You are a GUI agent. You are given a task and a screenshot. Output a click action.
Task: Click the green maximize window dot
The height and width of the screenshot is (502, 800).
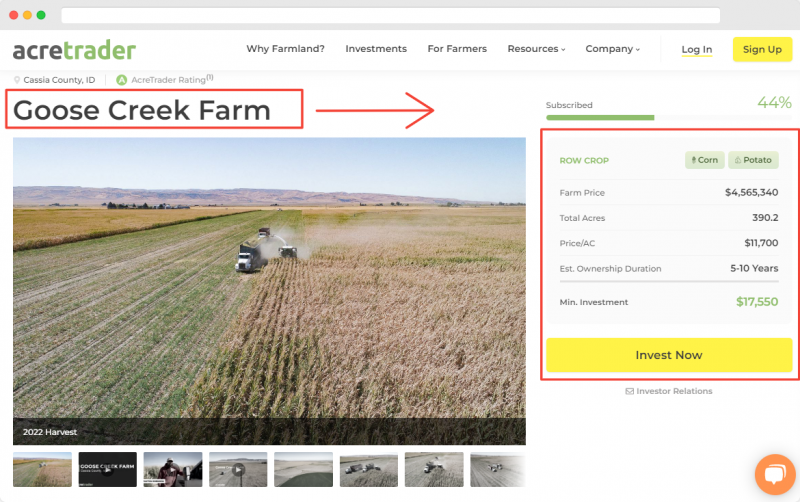pyautogui.click(x=41, y=15)
